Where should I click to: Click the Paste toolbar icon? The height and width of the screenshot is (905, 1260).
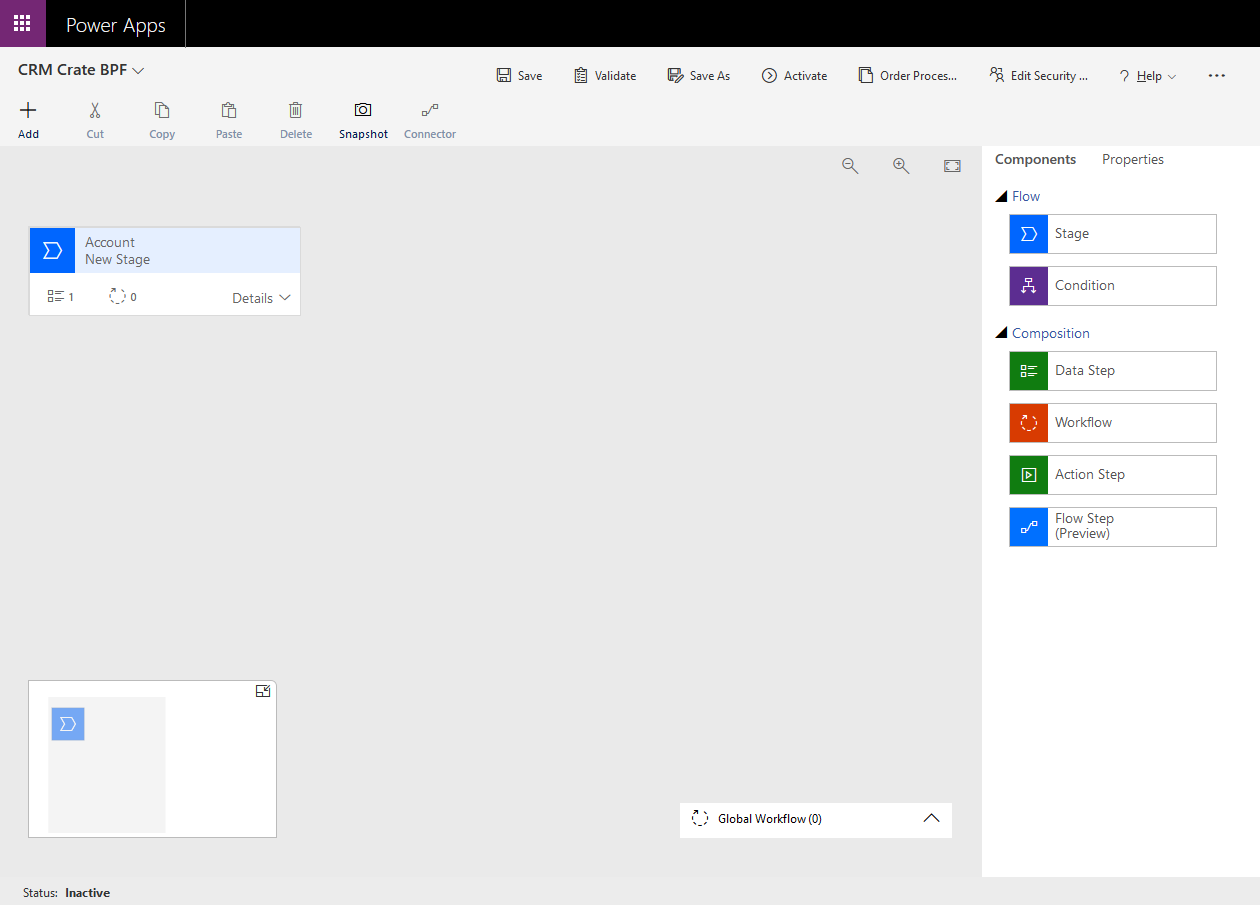(x=228, y=119)
